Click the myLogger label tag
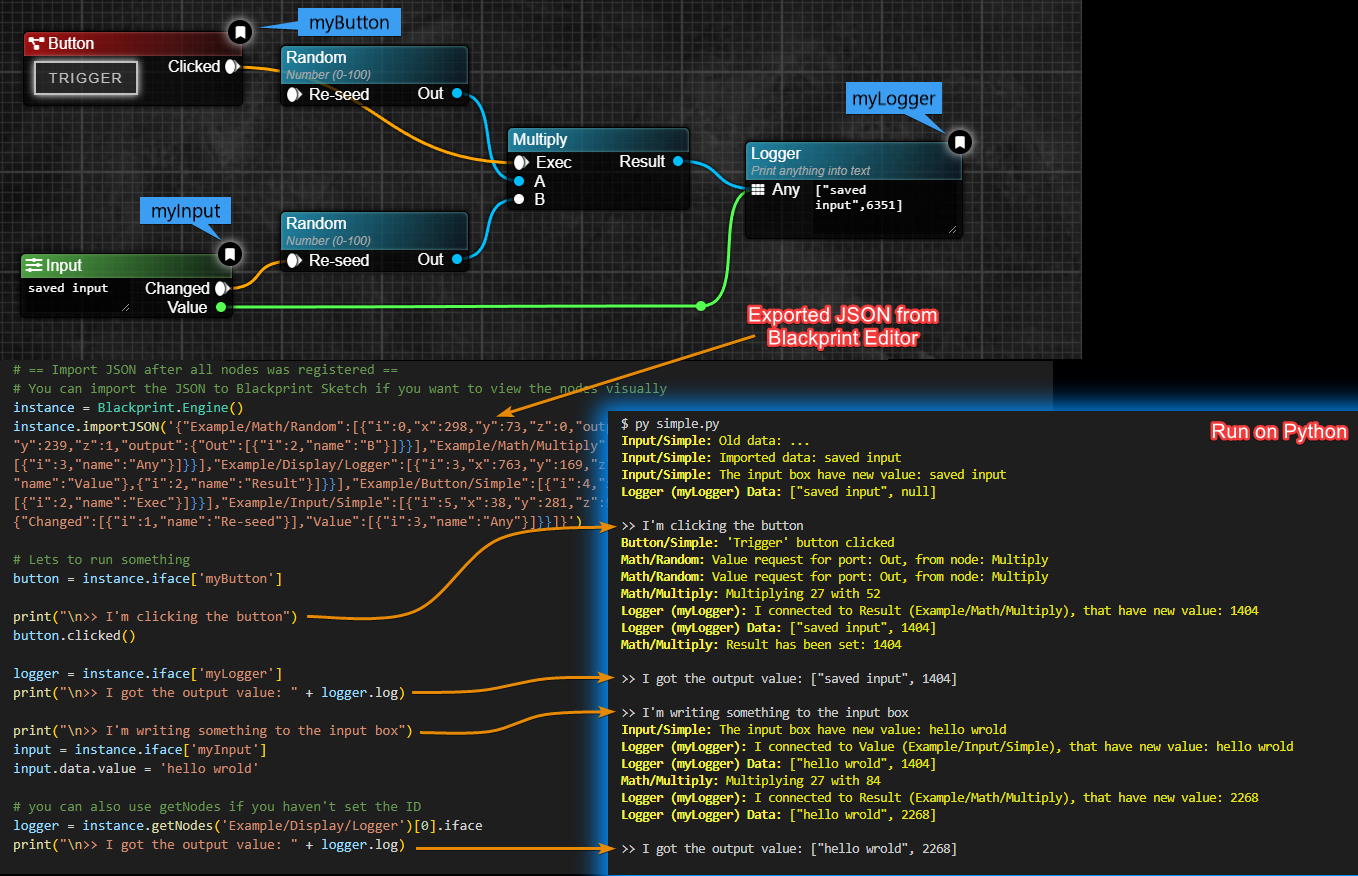 892,98
